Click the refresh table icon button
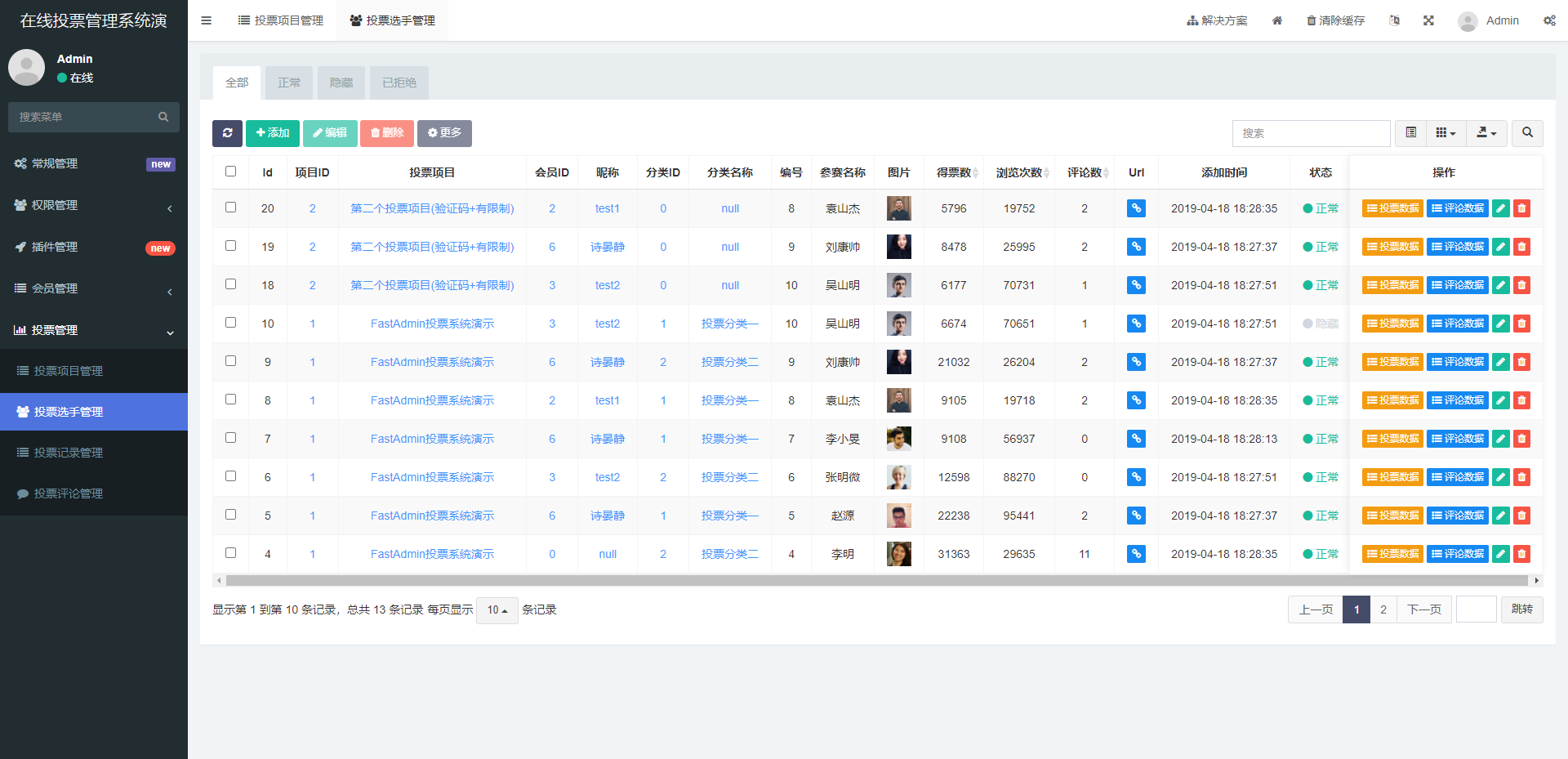Viewport: 1568px width, 759px height. tap(227, 133)
